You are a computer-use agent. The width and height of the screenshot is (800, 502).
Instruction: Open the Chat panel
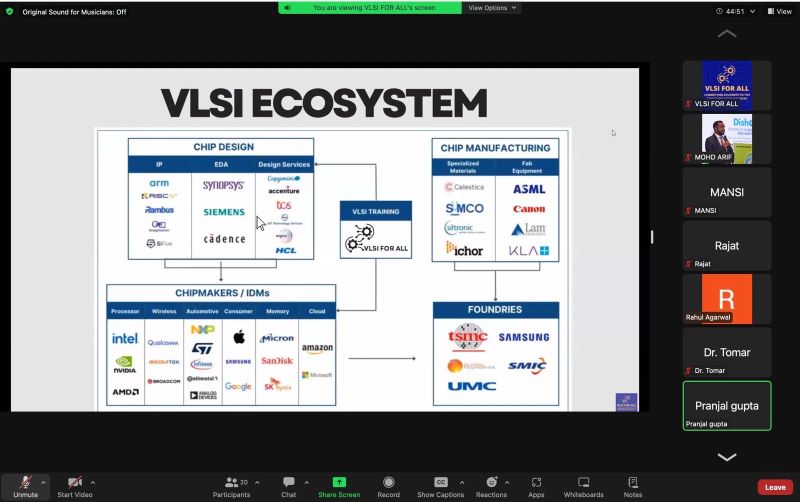[289, 487]
